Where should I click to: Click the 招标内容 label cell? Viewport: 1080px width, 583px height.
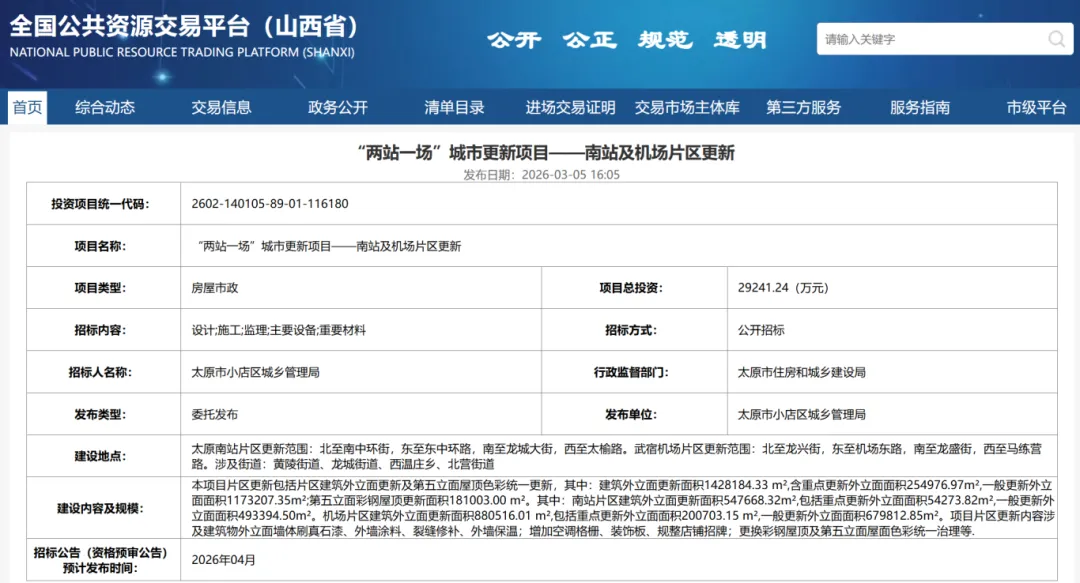103,330
